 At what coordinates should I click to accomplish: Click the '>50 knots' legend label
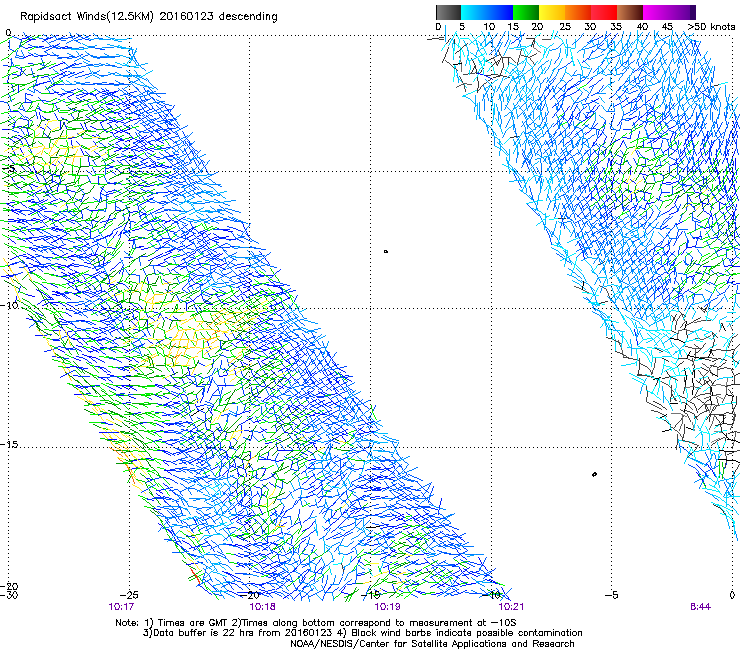click(711, 27)
